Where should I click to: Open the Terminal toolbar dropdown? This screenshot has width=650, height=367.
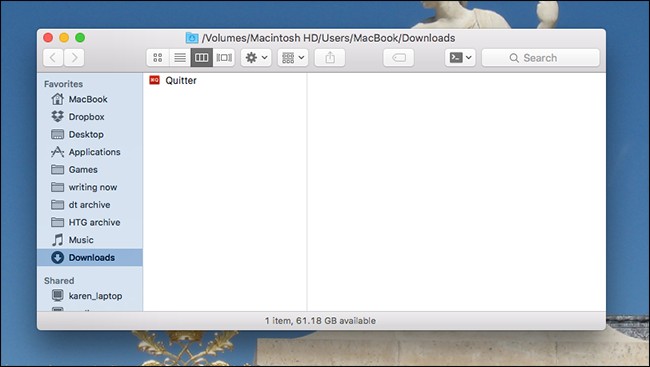(x=460, y=58)
